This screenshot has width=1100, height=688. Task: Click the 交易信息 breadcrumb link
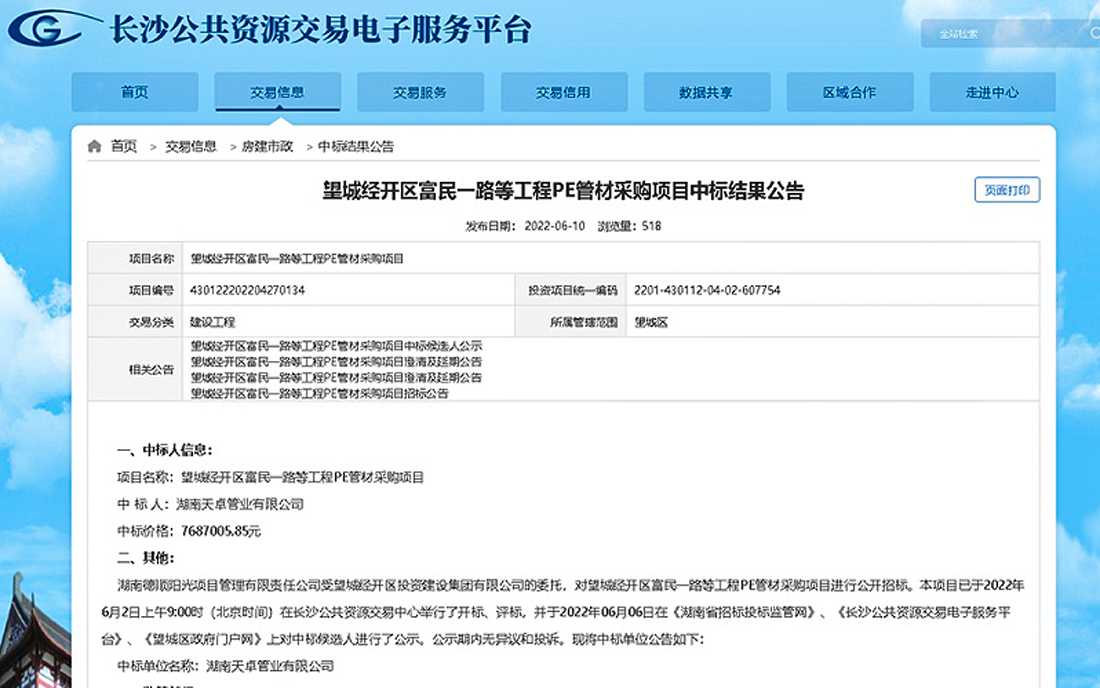[190, 146]
